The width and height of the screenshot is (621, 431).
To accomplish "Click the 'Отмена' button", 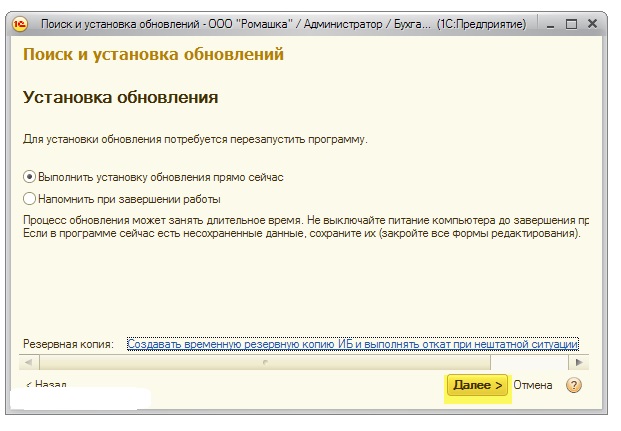I will 532,385.
